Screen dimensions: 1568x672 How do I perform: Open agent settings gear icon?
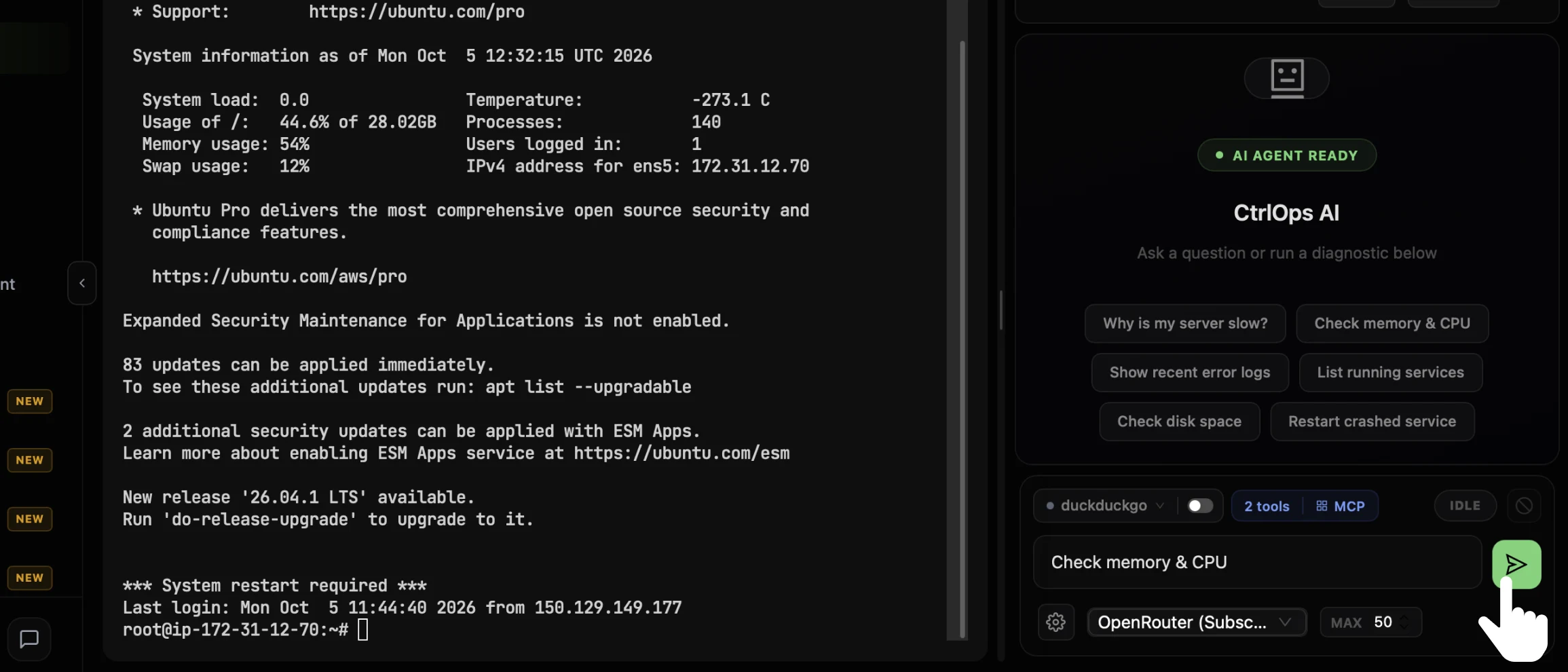(x=1056, y=622)
